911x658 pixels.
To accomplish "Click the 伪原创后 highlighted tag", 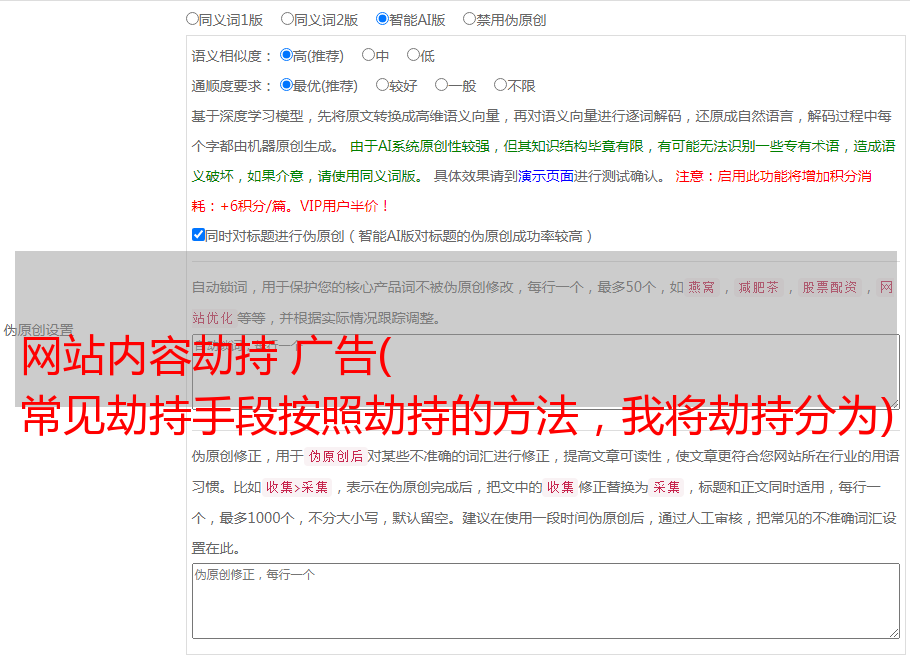I will click(x=336, y=456).
